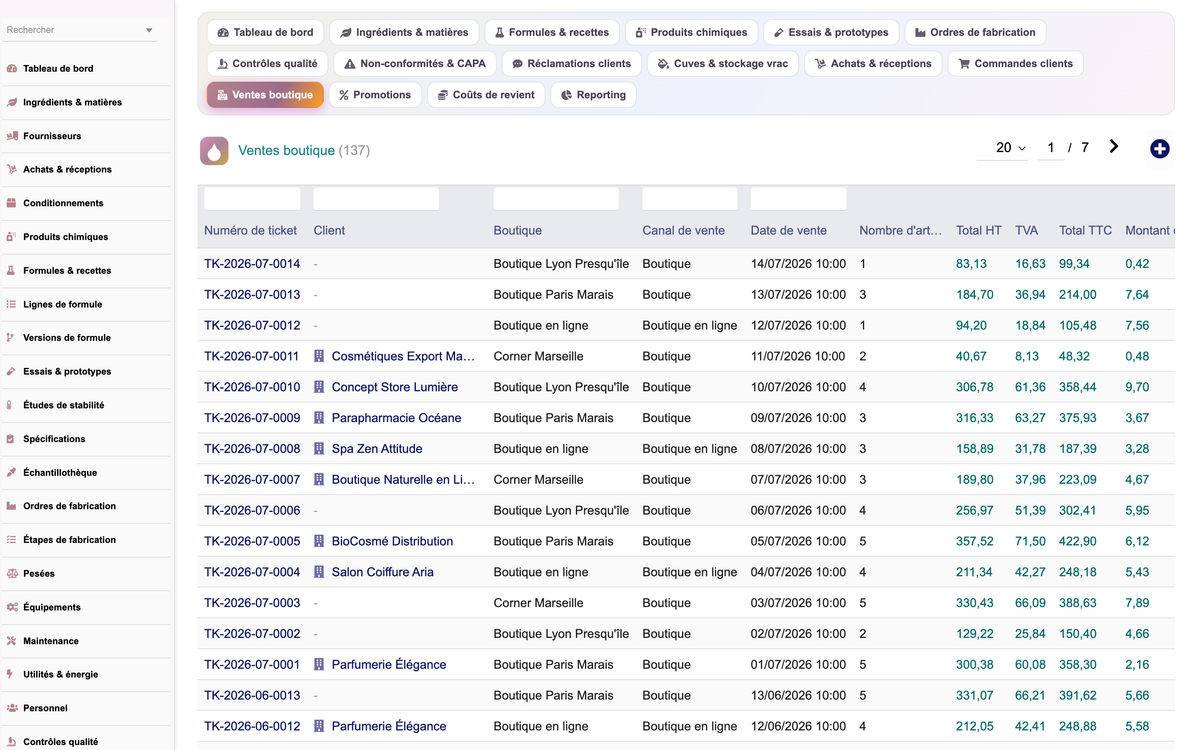Click the blue plus icon to add a sale
Image resolution: width=1200 pixels, height=750 pixels.
1160,149
